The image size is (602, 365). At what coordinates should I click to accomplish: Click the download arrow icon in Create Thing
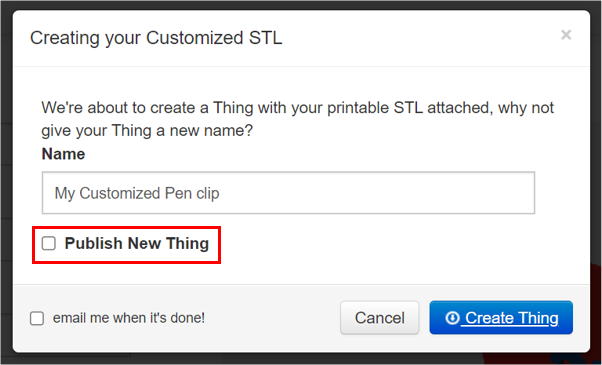(x=452, y=318)
